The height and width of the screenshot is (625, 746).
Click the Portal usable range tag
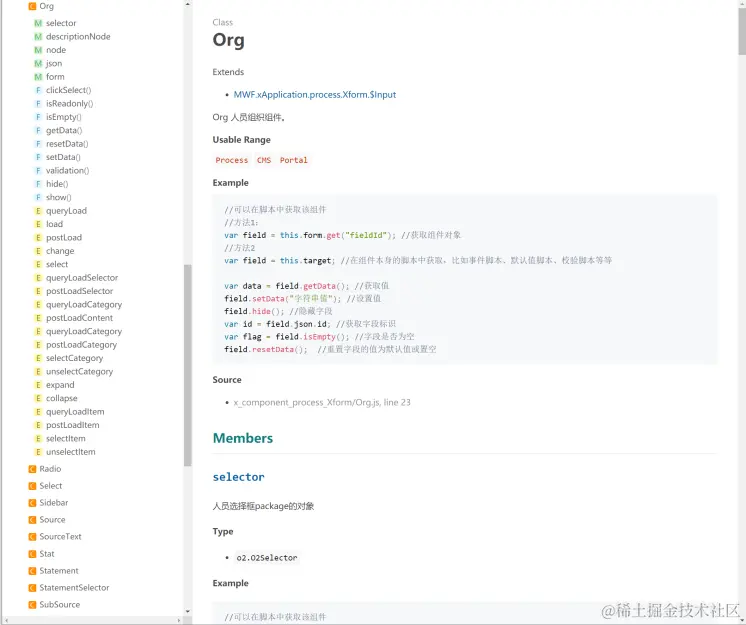pyautogui.click(x=294, y=160)
